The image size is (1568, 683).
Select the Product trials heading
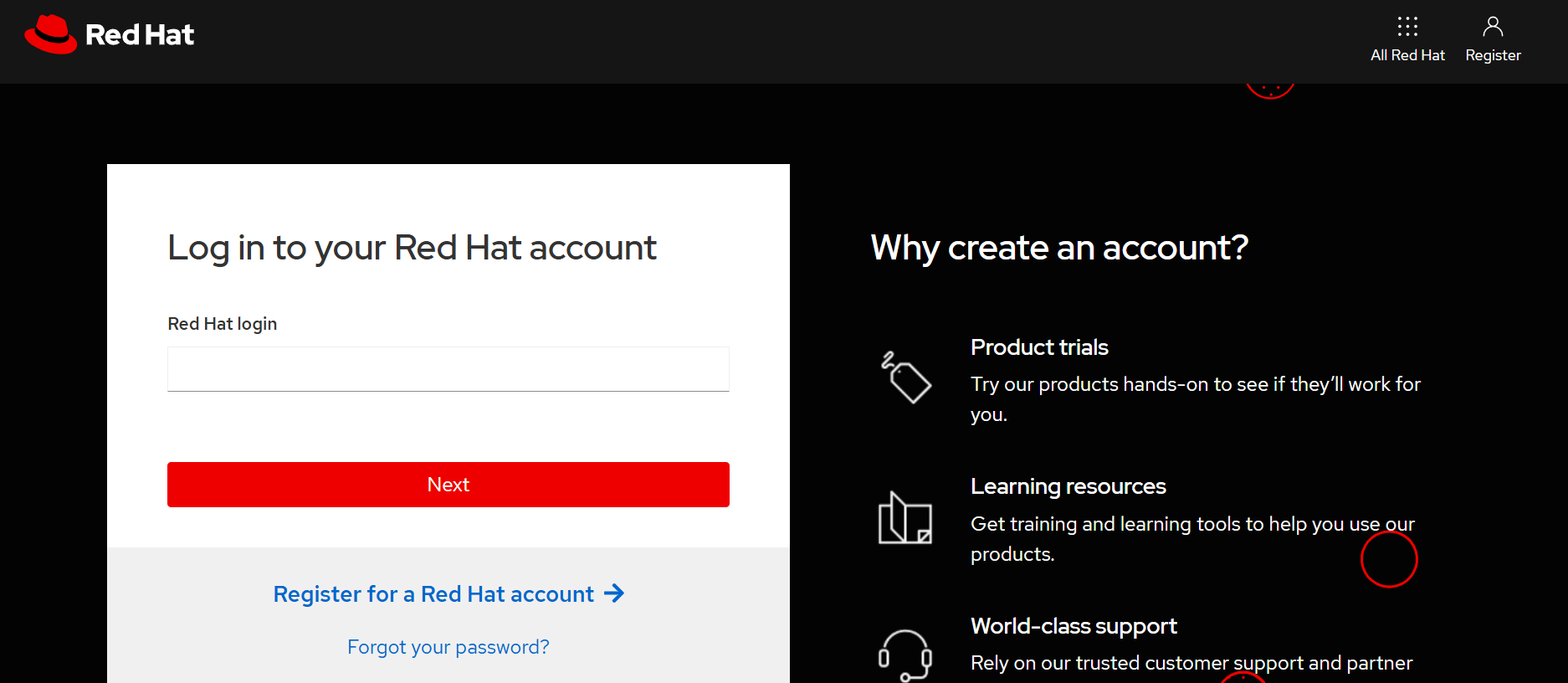(1039, 347)
